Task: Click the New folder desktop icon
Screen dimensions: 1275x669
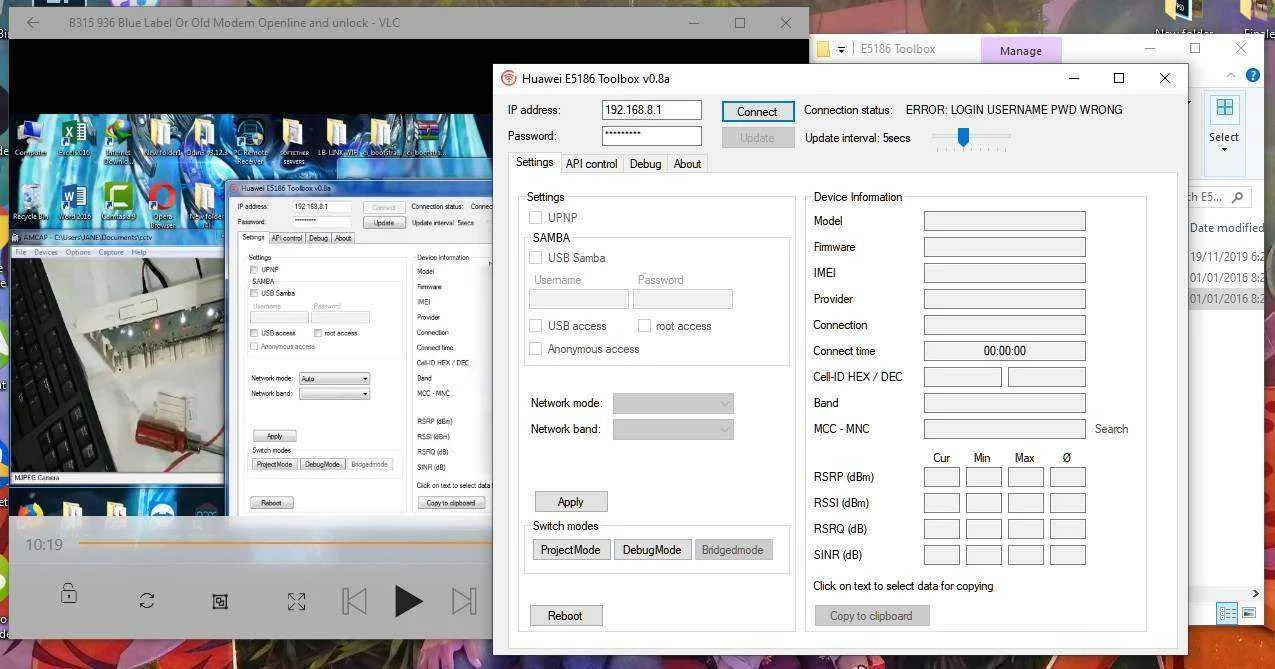Action: [x=1183, y=20]
